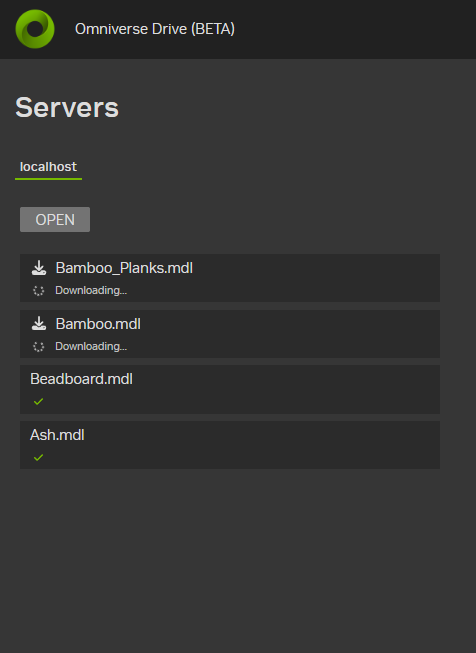The height and width of the screenshot is (653, 476).
Task: Click Downloading status text for Bamboo.mdl
Action: (91, 346)
